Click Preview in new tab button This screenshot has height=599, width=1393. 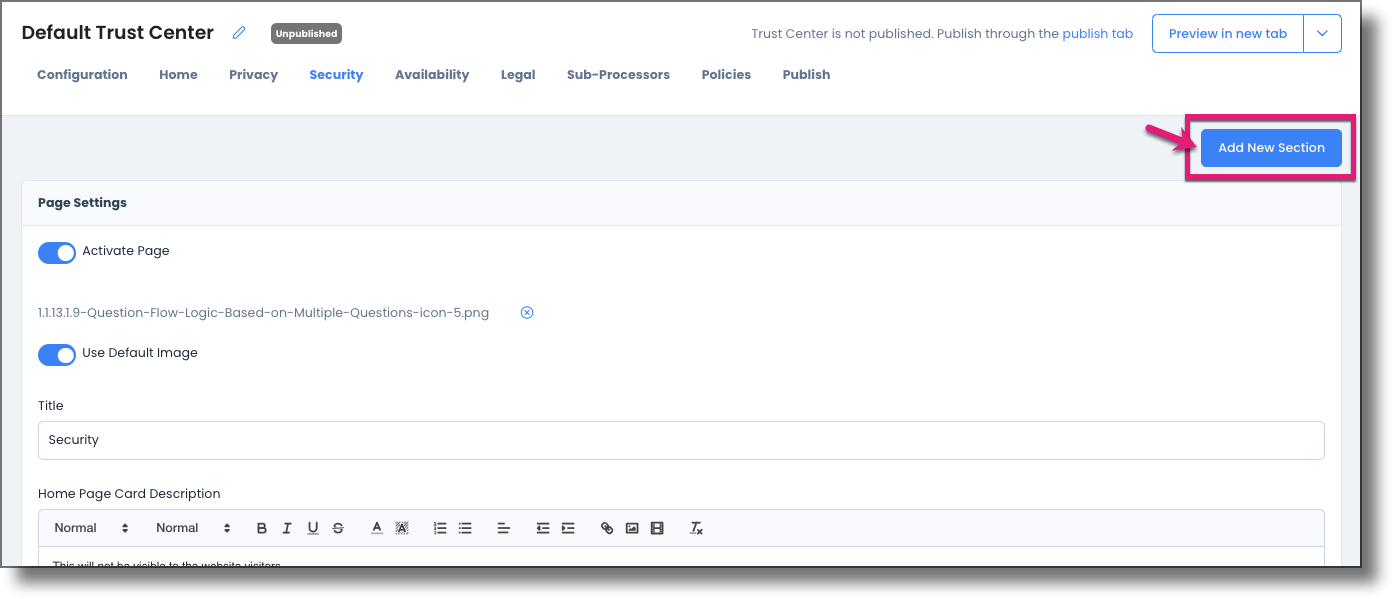click(1228, 33)
